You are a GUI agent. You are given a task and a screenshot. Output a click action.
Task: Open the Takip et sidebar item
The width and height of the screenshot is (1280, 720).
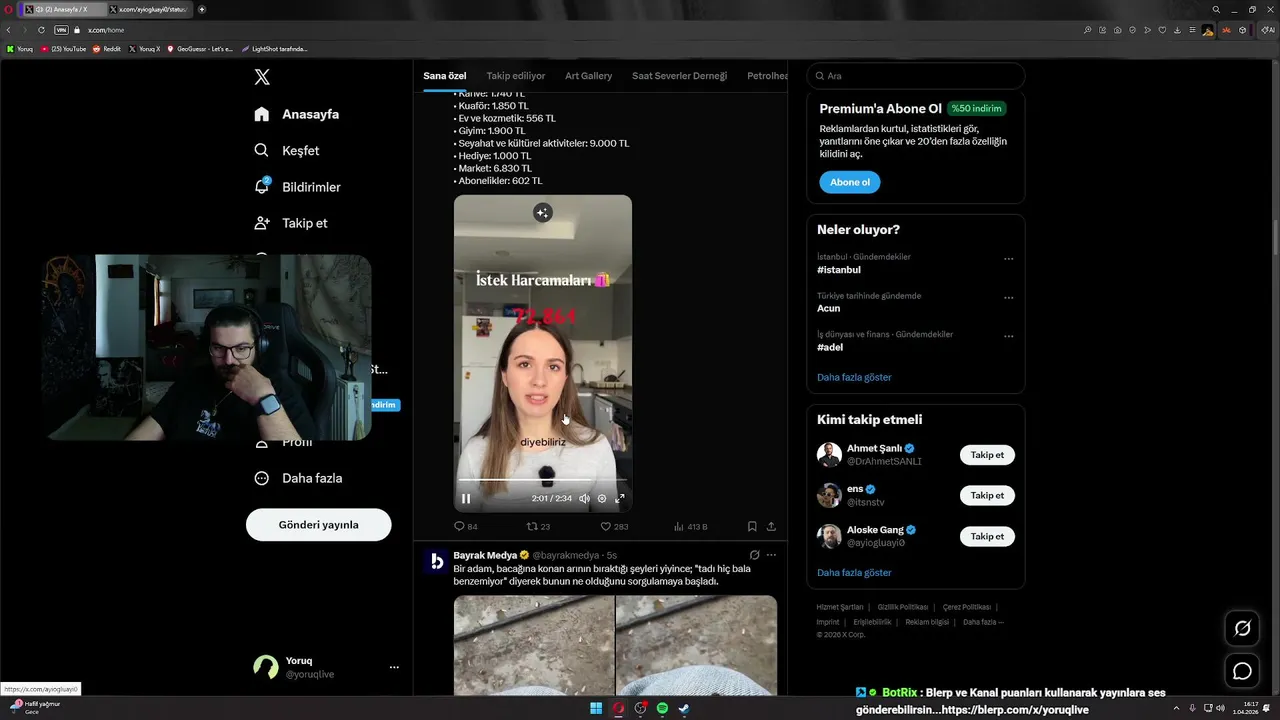click(291, 223)
